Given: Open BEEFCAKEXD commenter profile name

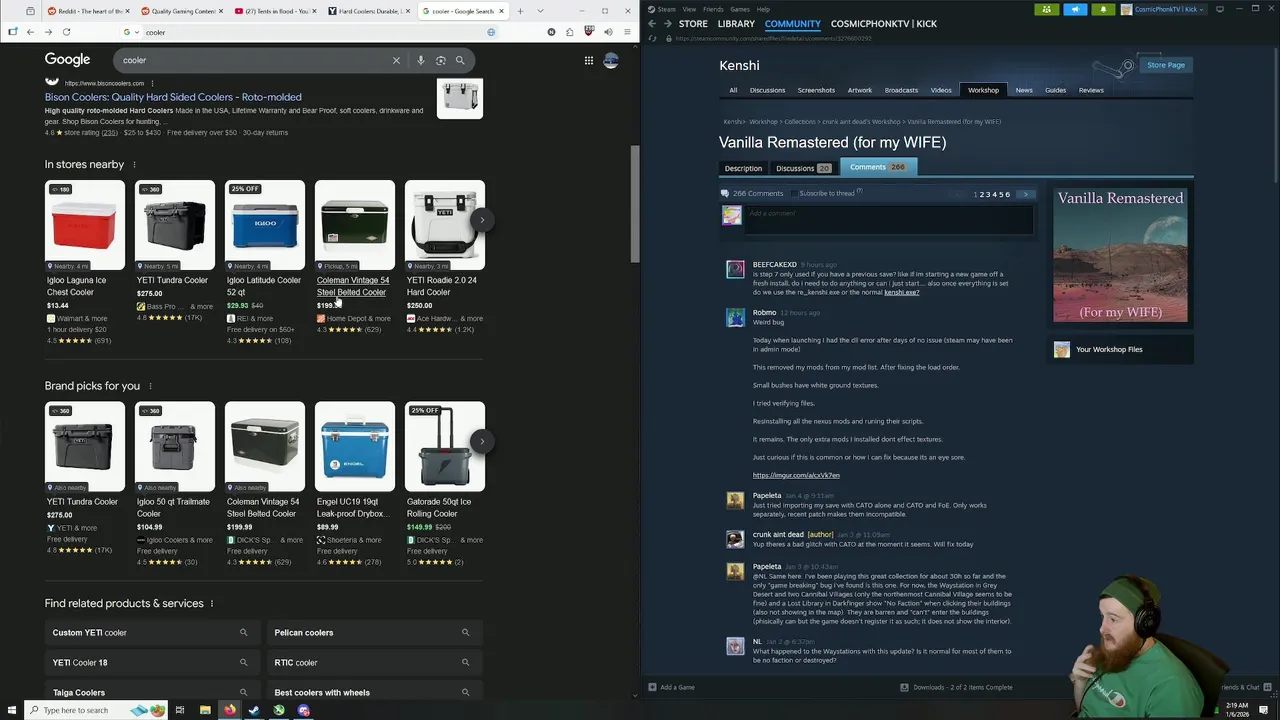Looking at the screenshot, I should click(x=775, y=265).
